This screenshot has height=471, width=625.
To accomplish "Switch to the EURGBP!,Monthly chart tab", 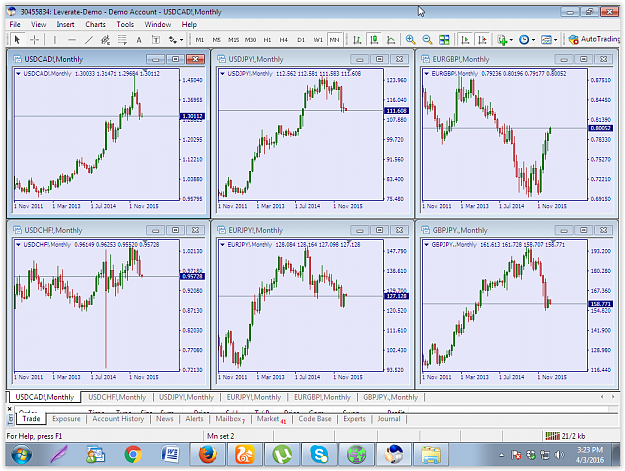I will [x=322, y=397].
